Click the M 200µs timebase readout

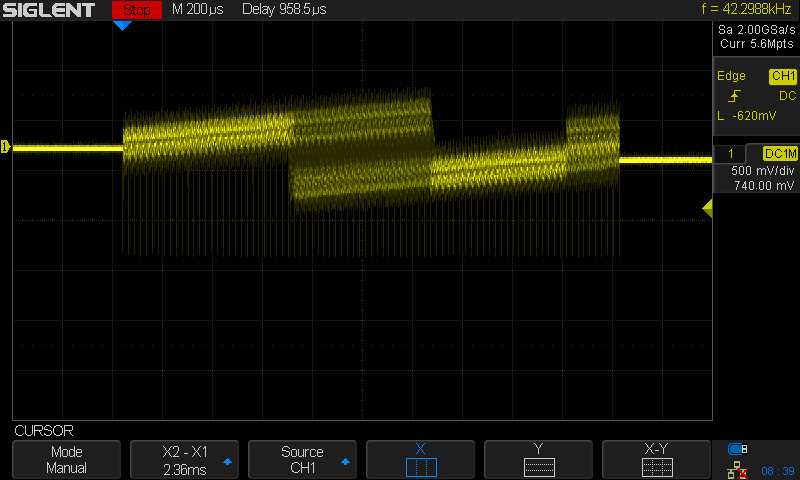[197, 9]
